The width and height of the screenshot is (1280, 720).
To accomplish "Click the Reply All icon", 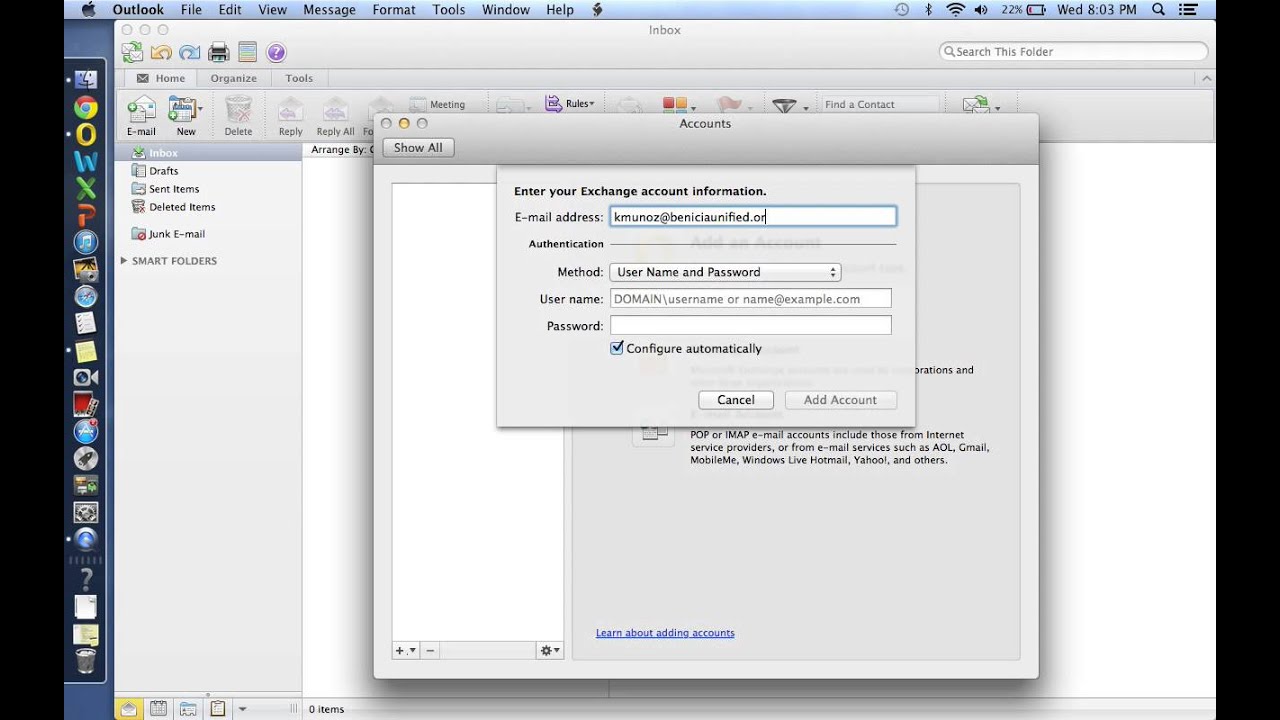I will (335, 115).
